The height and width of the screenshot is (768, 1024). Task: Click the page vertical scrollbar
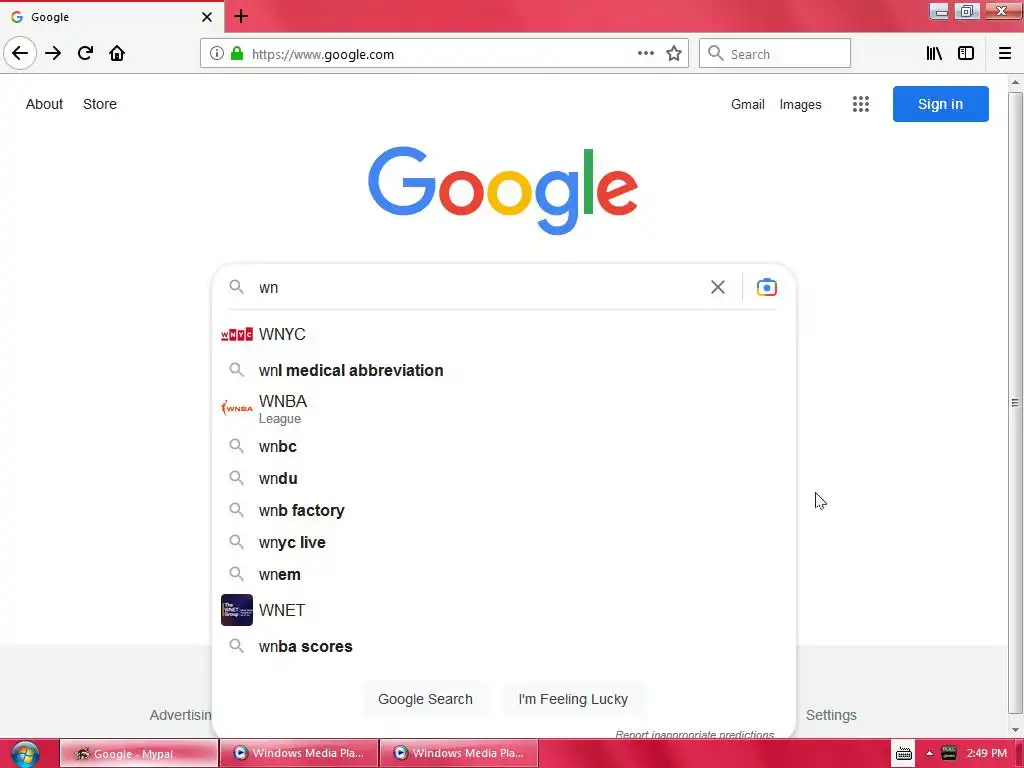click(1015, 402)
